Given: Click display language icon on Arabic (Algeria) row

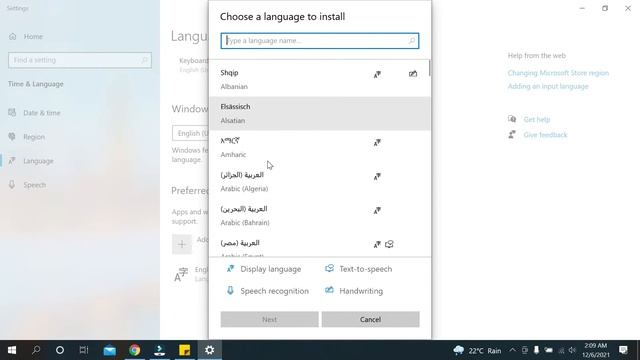Looking at the screenshot, I should [377, 176].
